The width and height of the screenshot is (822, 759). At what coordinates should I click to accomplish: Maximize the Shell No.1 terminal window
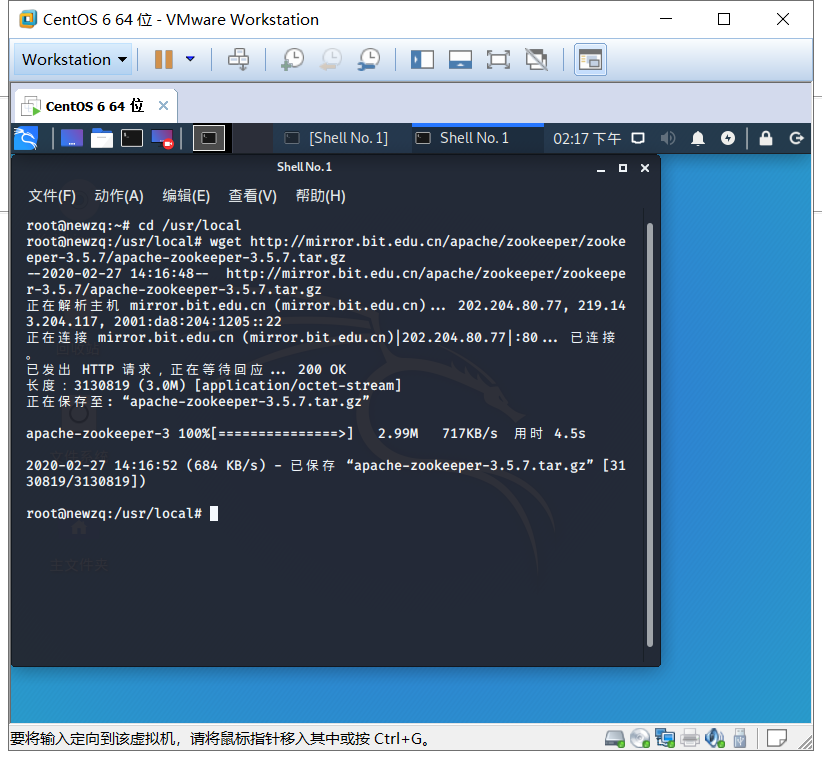click(623, 168)
